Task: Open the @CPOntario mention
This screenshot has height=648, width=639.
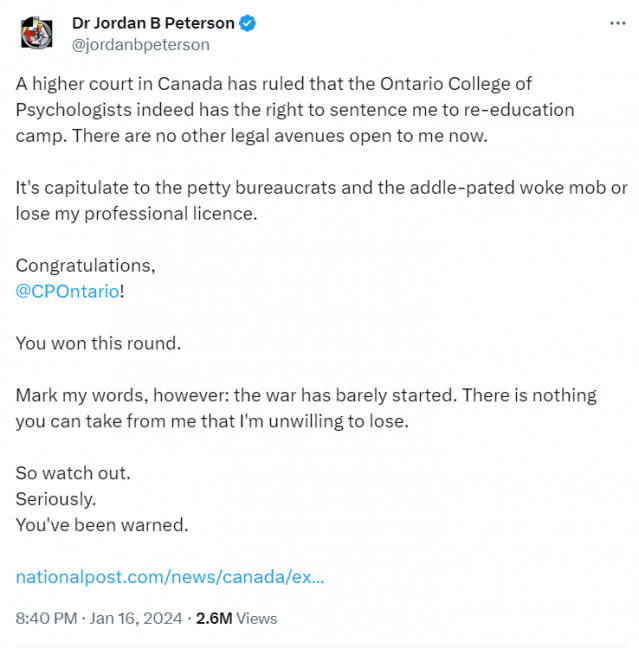Action: [67, 291]
